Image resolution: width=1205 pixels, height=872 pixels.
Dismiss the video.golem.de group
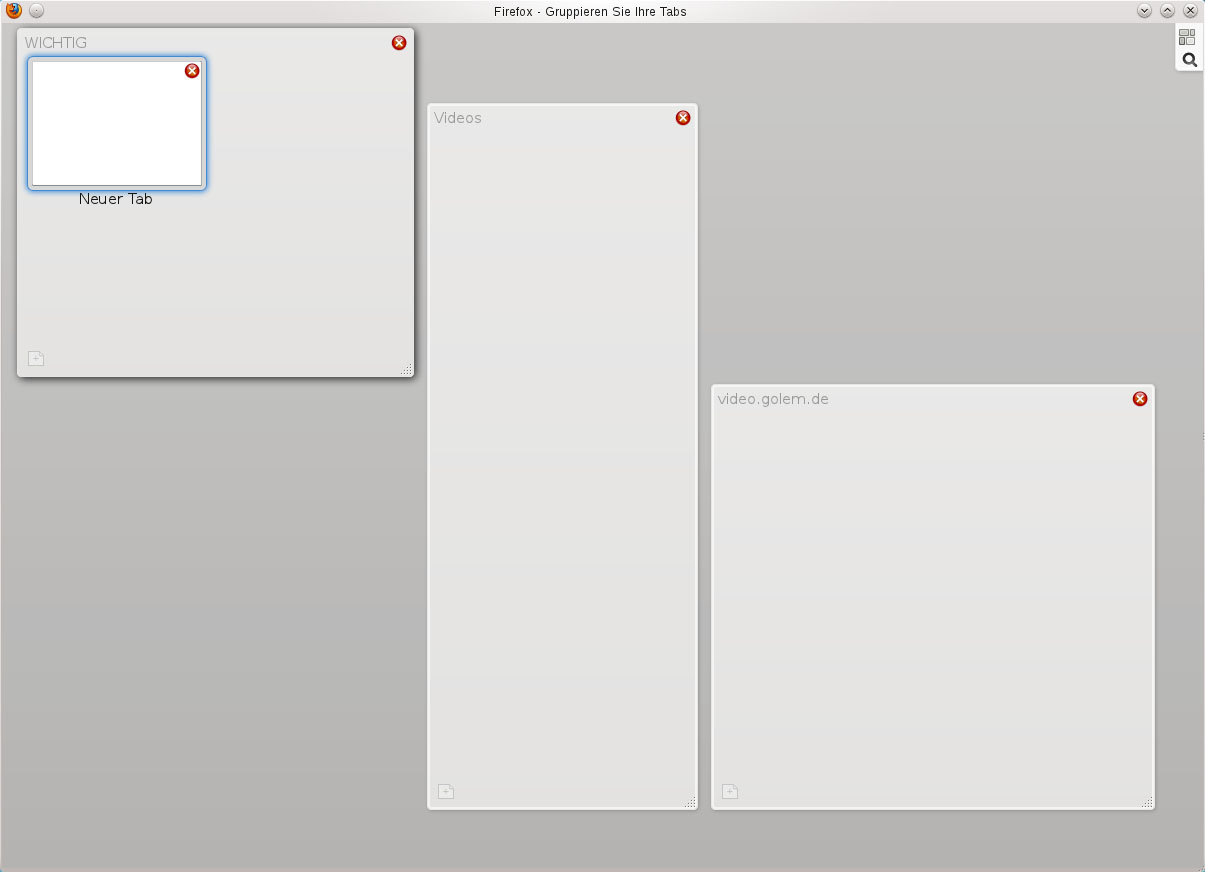[x=1140, y=398]
